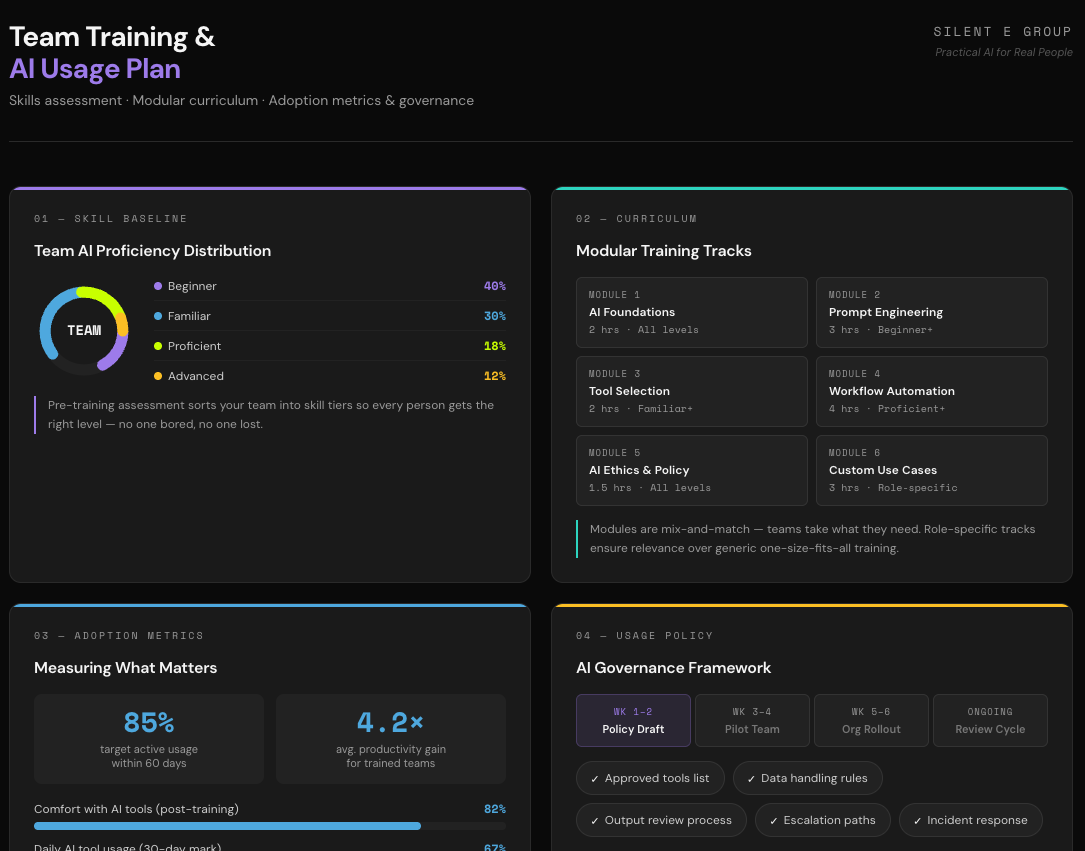Expand the Module 6 Custom Use Cases card
The width and height of the screenshot is (1085, 851).
coord(932,470)
